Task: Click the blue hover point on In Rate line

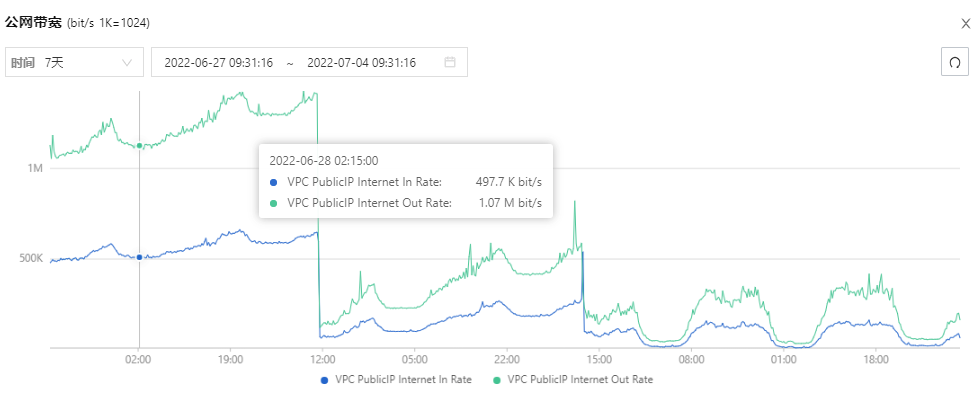Action: (139, 257)
